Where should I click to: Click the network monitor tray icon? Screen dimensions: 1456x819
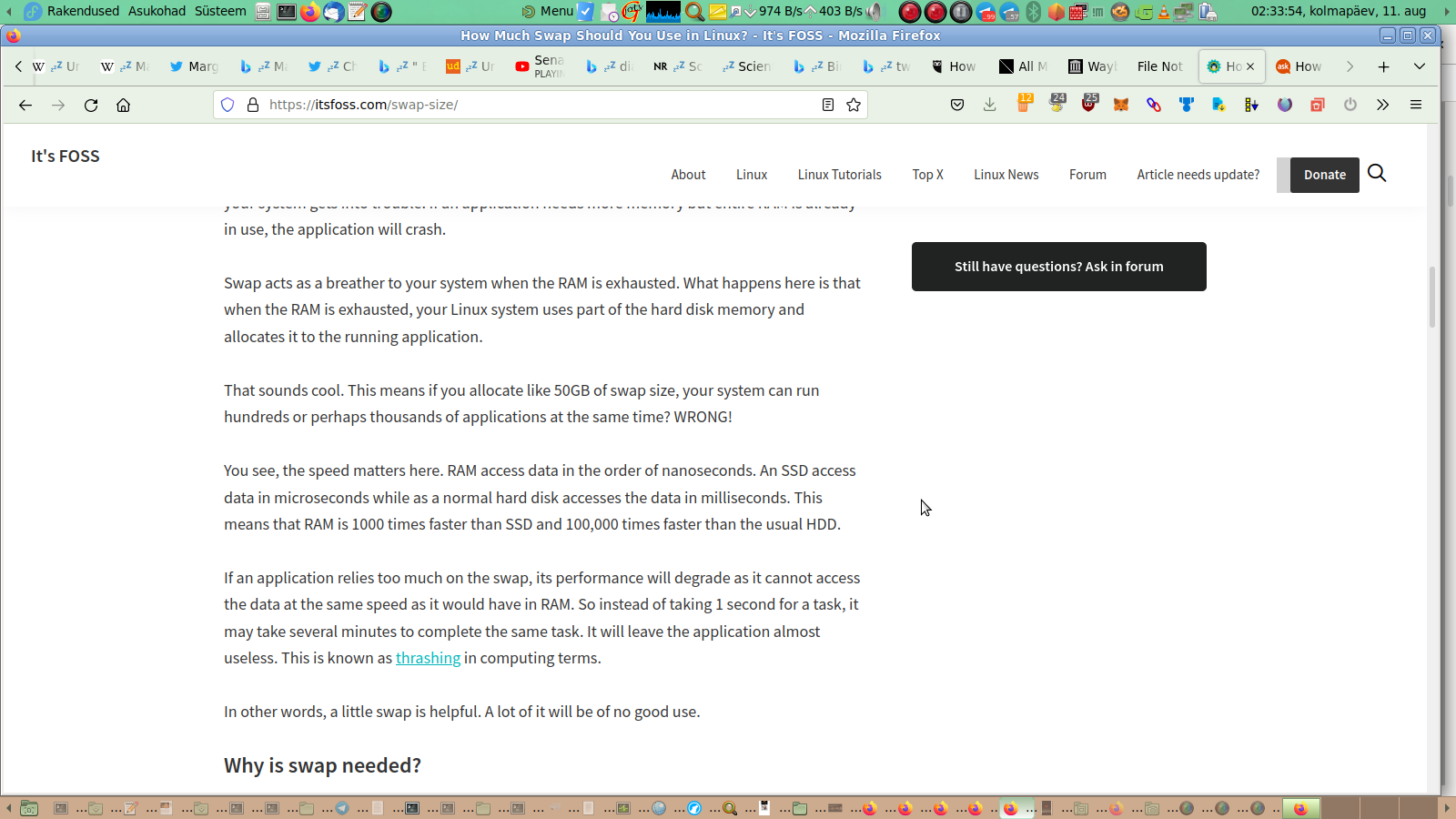(x=1185, y=12)
